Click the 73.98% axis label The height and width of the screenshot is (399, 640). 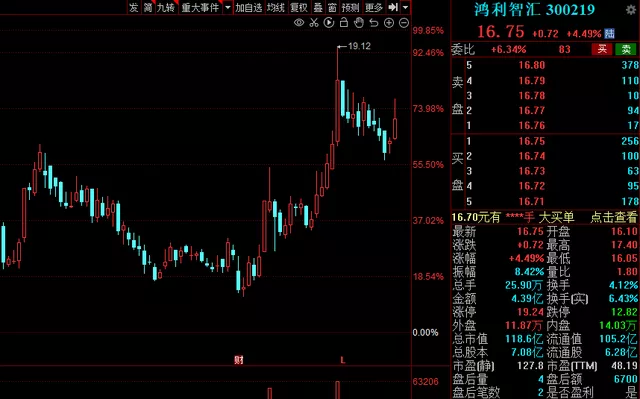tap(428, 109)
